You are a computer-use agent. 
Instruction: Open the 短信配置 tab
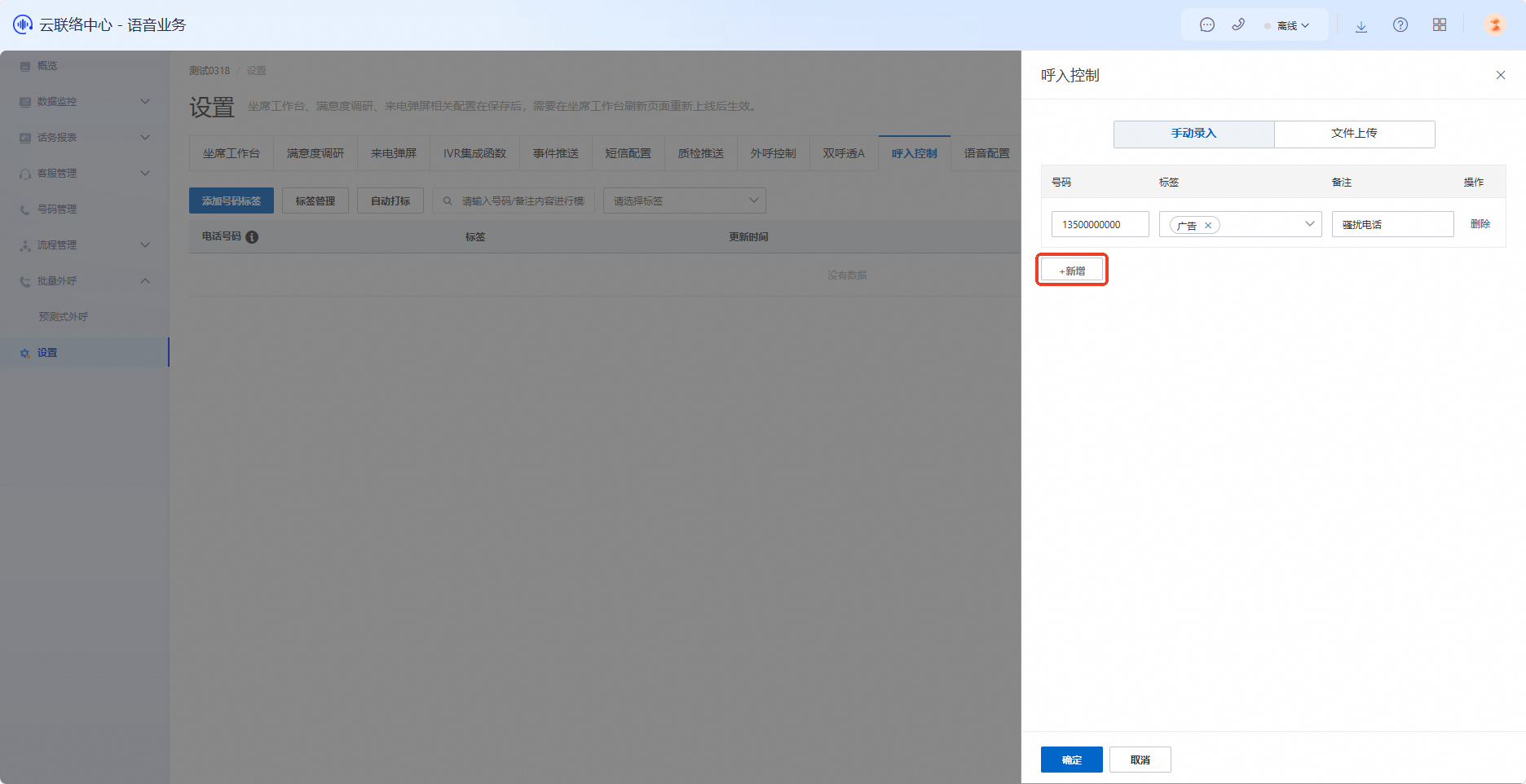click(628, 153)
